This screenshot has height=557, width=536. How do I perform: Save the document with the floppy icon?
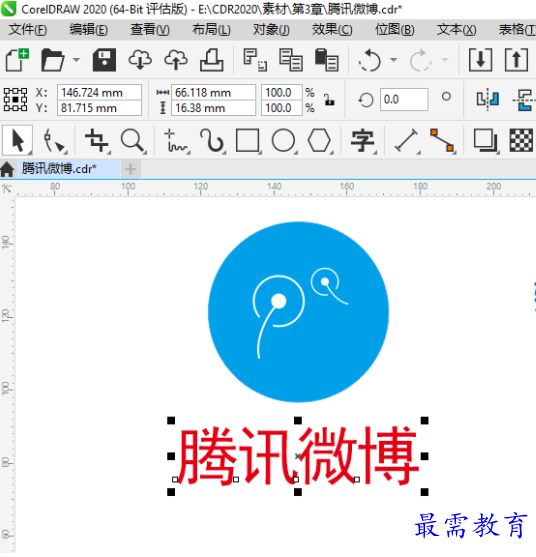point(104,60)
